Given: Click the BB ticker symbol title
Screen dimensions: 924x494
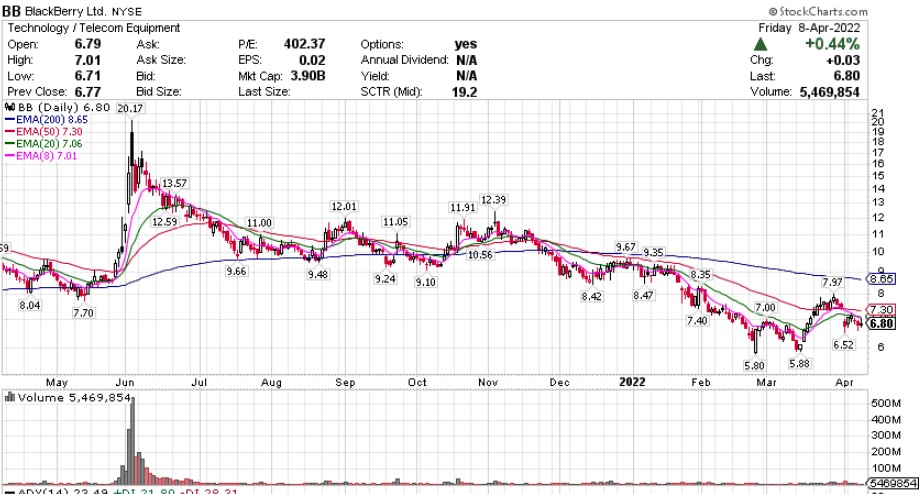Looking at the screenshot, I should coord(12,11).
